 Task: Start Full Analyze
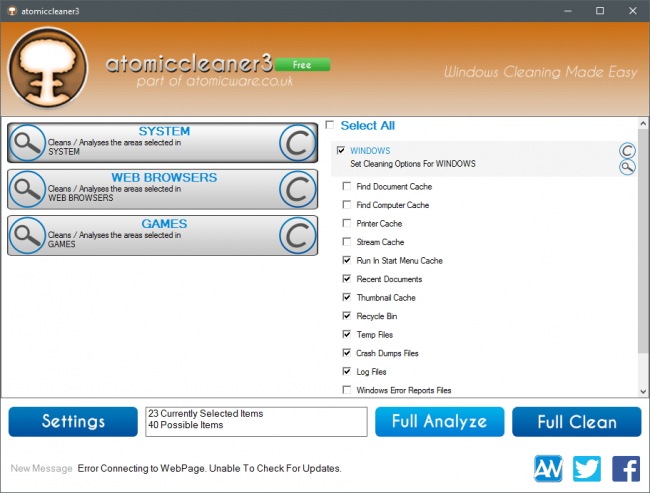coord(439,422)
